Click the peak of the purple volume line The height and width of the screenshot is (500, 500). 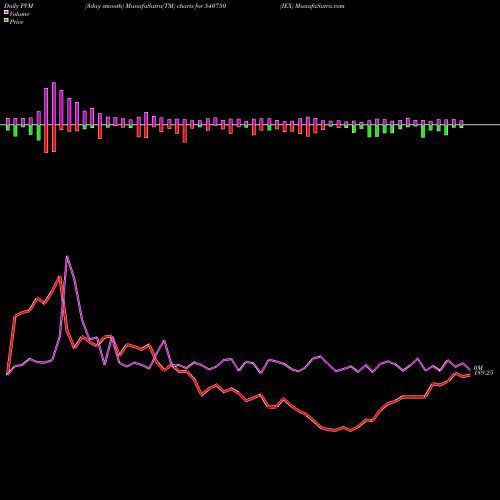tap(67, 256)
